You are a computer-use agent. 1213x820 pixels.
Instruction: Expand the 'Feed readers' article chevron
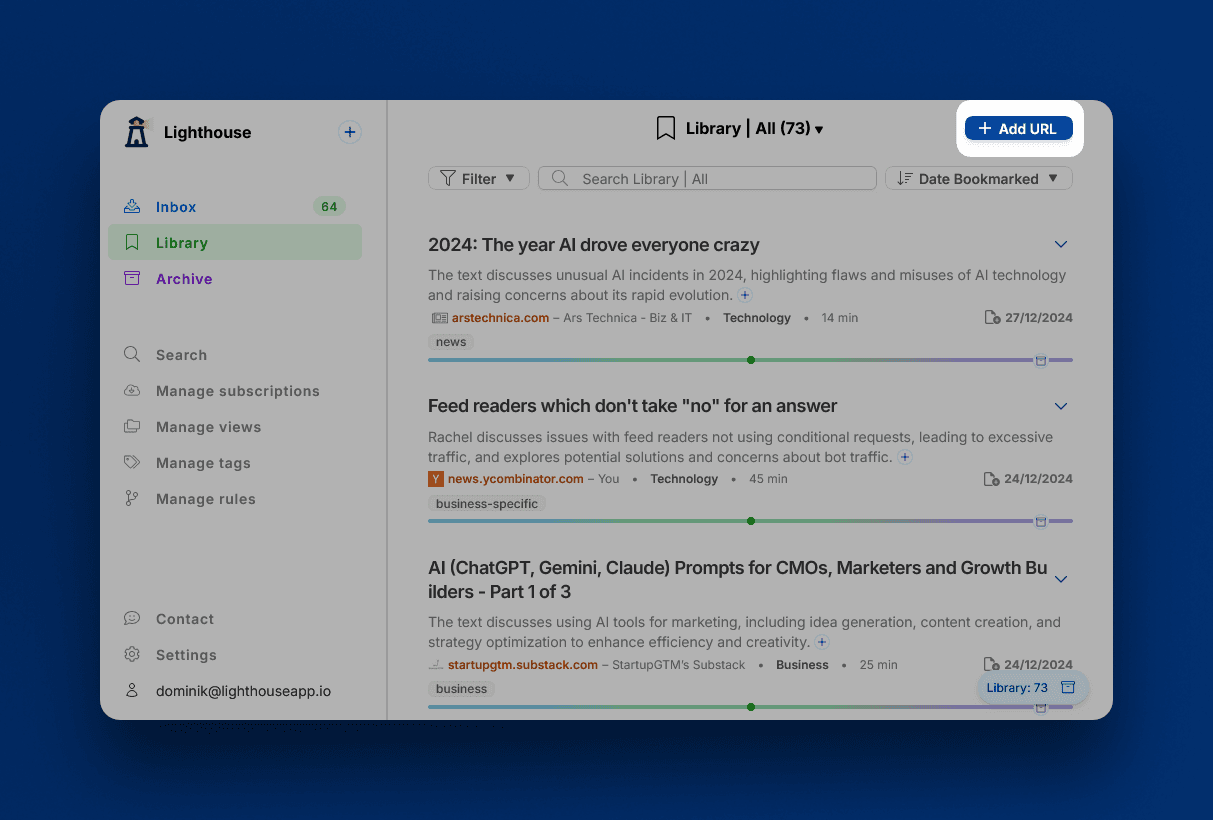[1061, 406]
